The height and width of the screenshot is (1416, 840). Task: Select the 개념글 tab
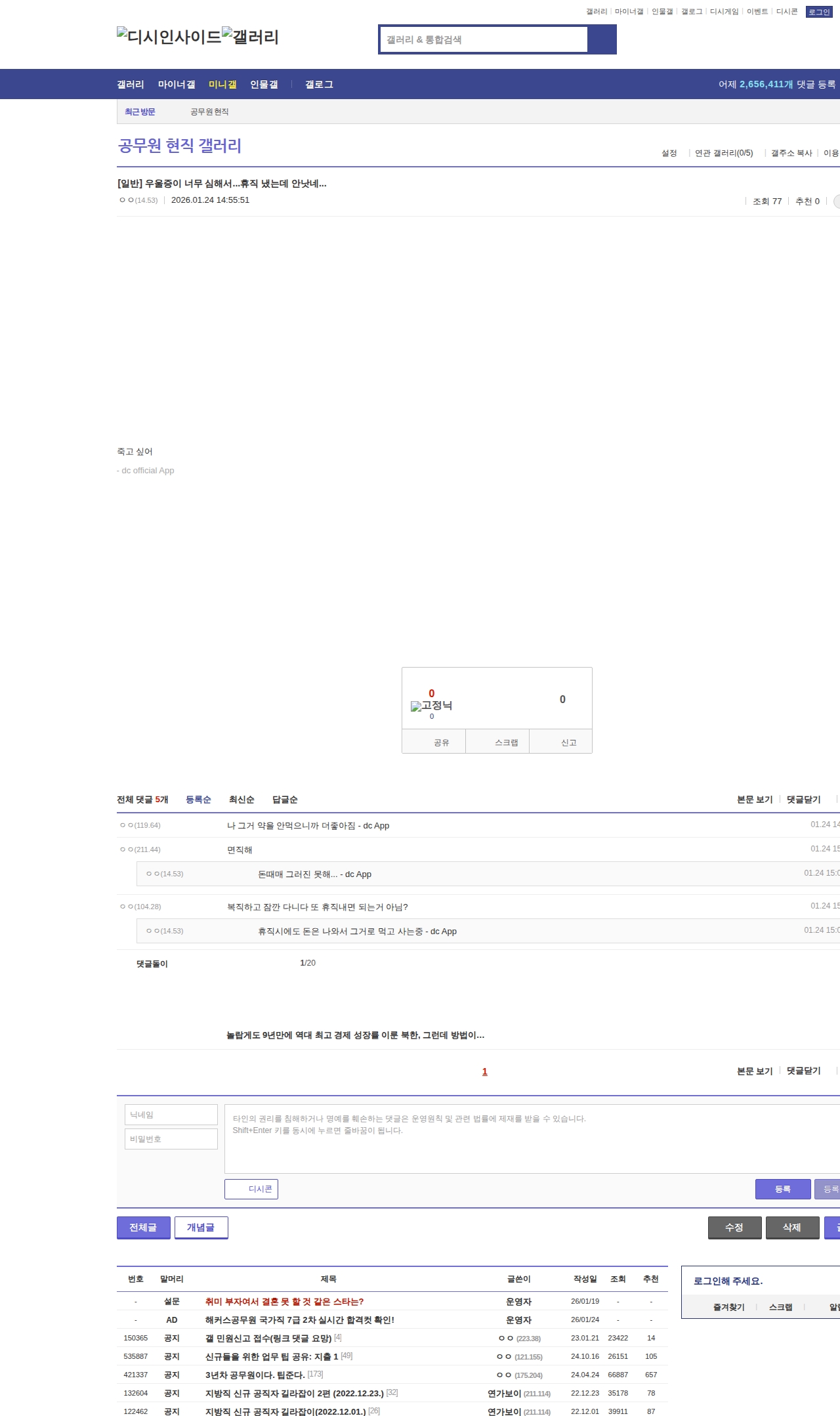(201, 1228)
